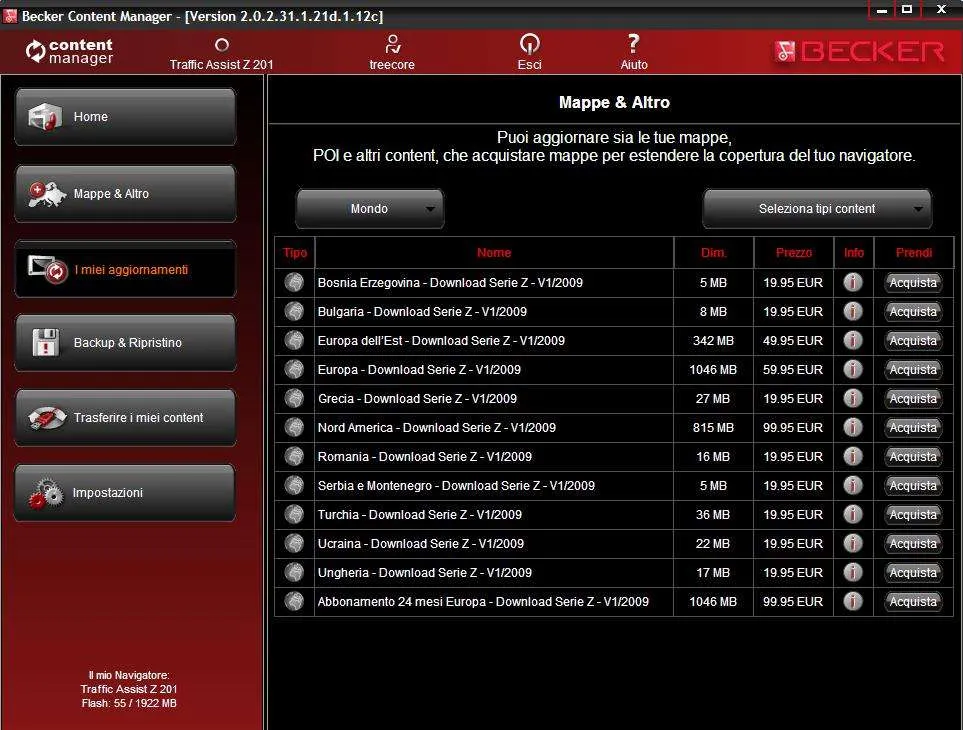Click Acquista for Bosnia Erzegovina
963x730 pixels.
pyautogui.click(x=913, y=282)
